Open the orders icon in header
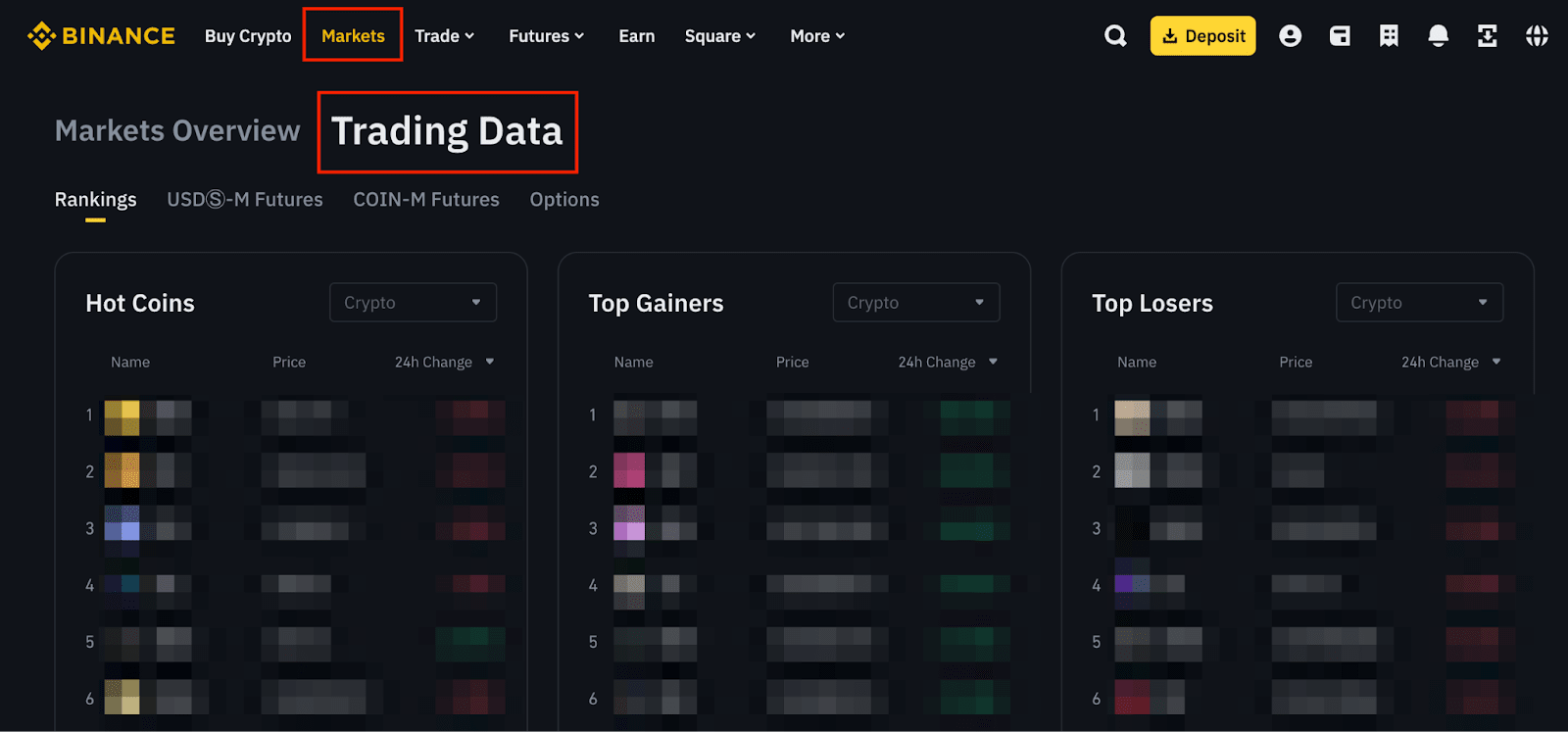The width and height of the screenshot is (1568, 732). coord(1389,36)
